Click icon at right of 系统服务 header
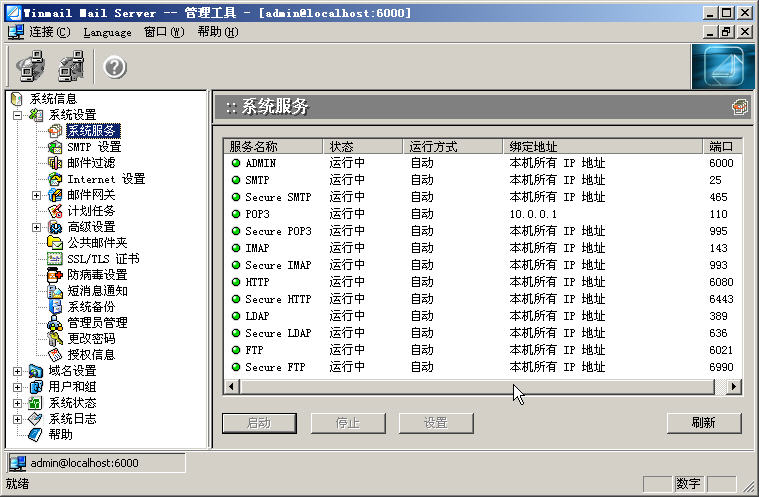Screen dimensions: 759x497 [739, 107]
